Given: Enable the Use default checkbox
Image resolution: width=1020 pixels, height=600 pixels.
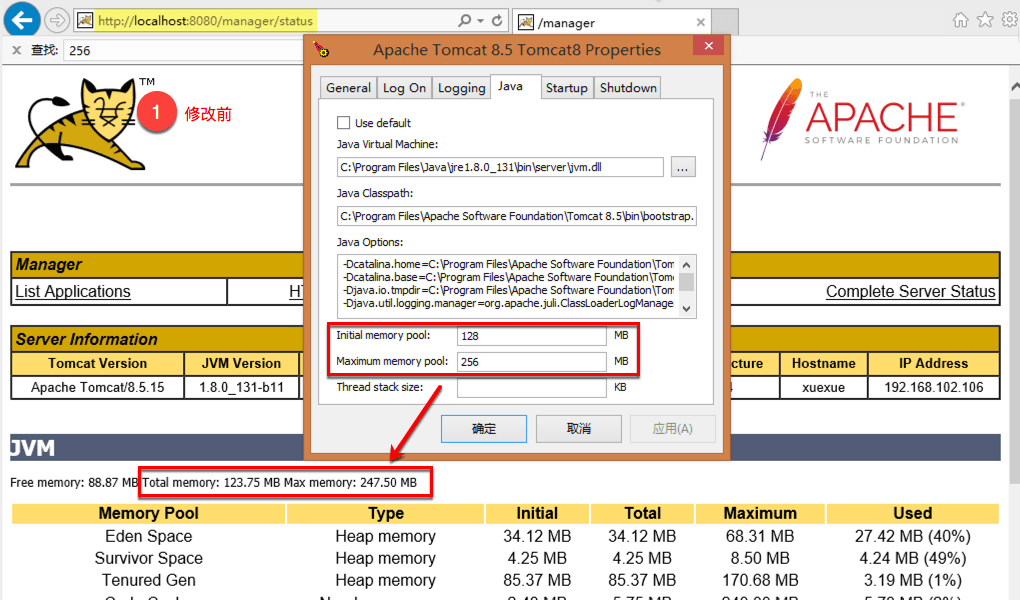Looking at the screenshot, I should pyautogui.click(x=344, y=122).
